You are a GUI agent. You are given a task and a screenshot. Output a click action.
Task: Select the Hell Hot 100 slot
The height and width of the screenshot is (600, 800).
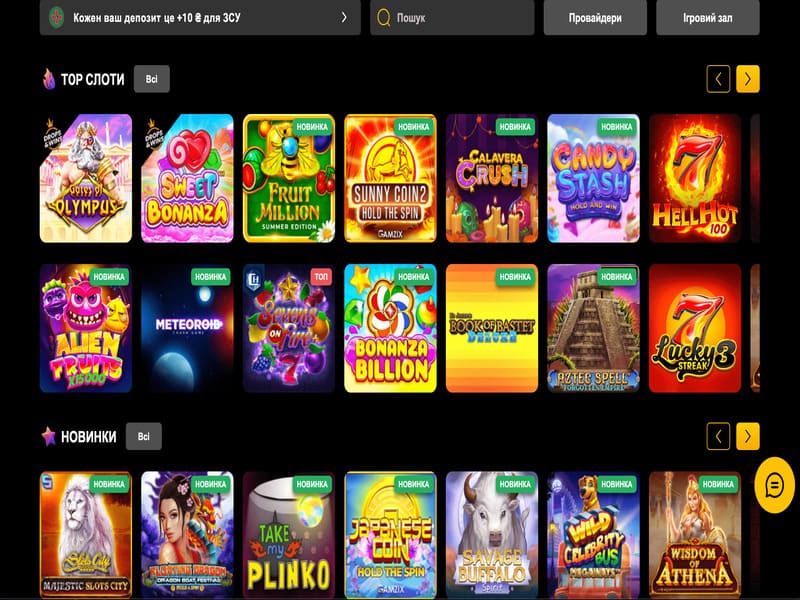point(695,178)
